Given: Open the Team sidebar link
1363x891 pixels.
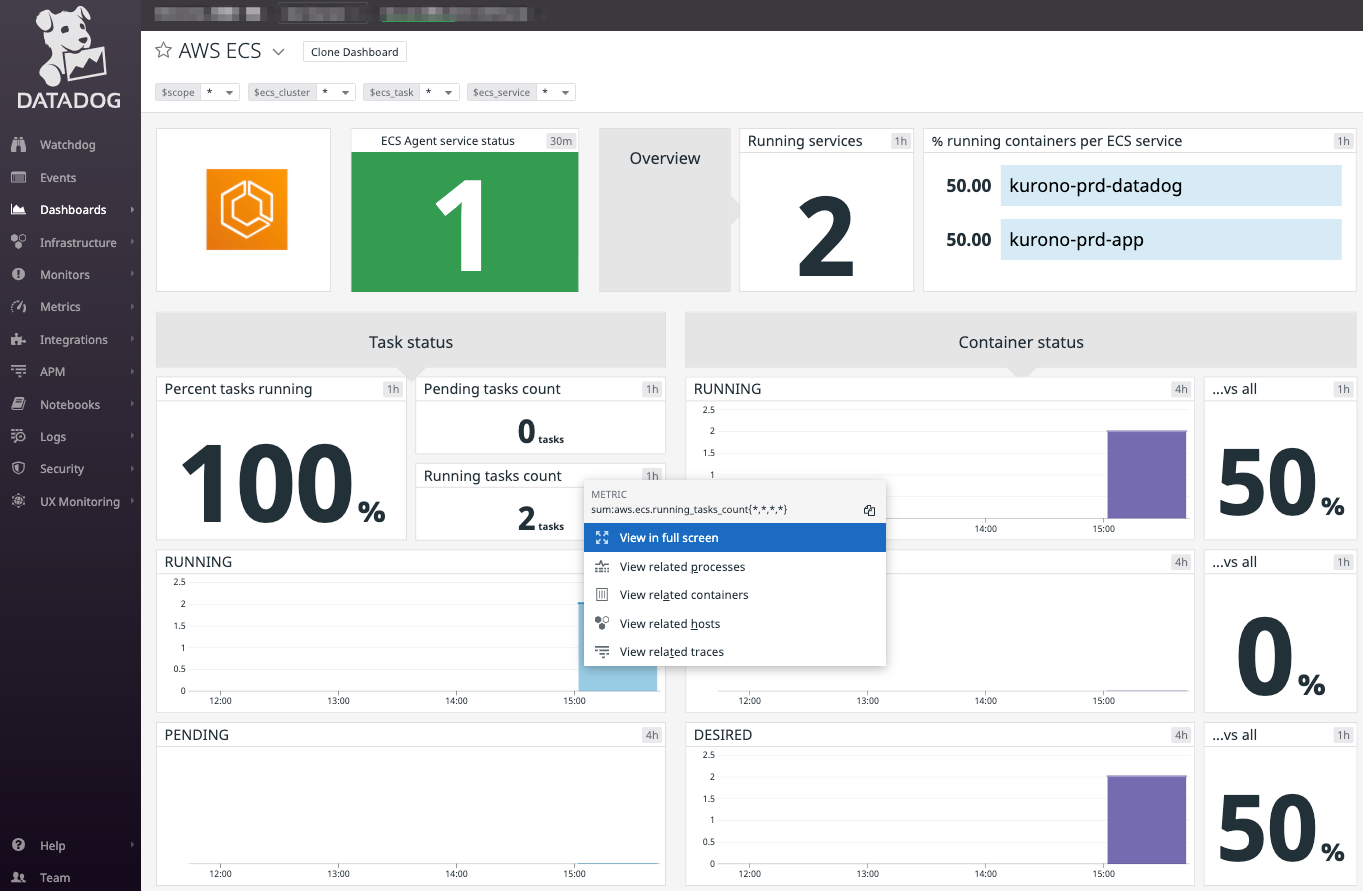Looking at the screenshot, I should pos(55,877).
